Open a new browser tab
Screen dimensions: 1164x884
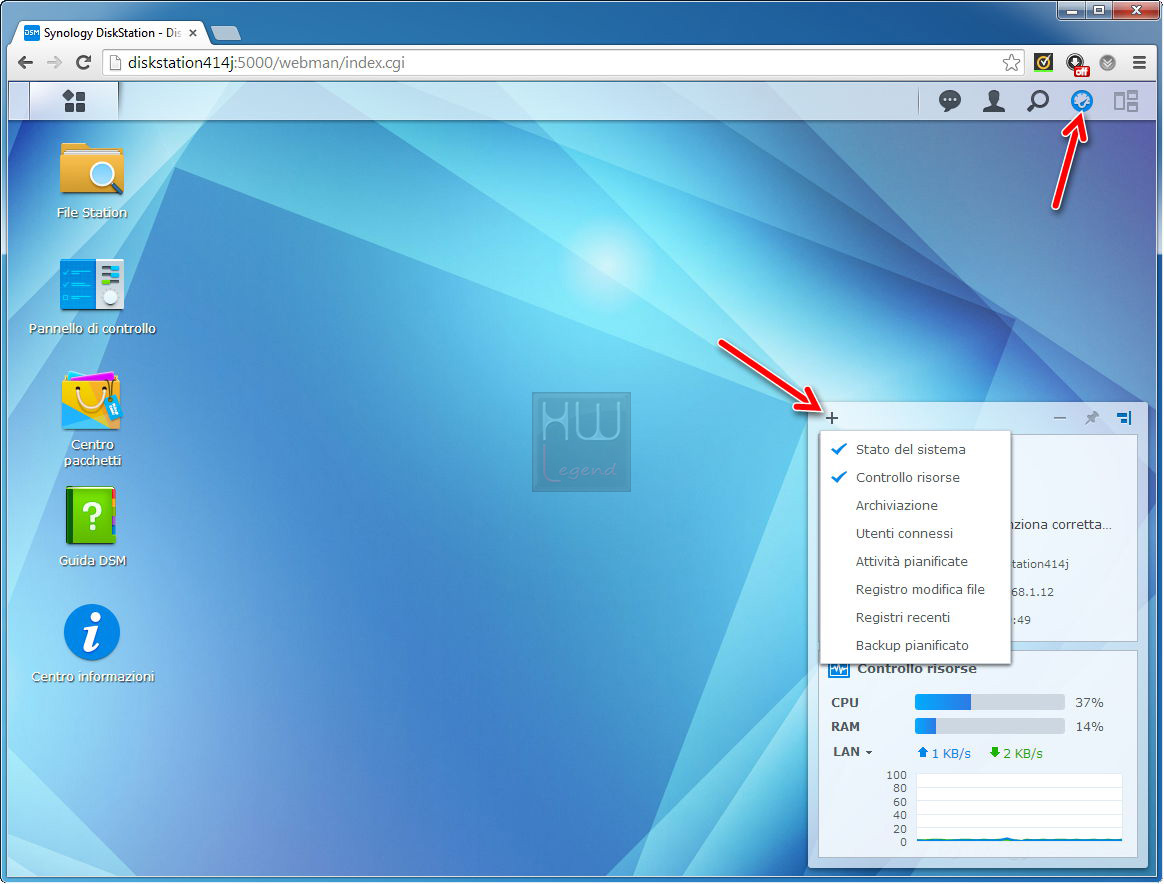click(x=226, y=33)
